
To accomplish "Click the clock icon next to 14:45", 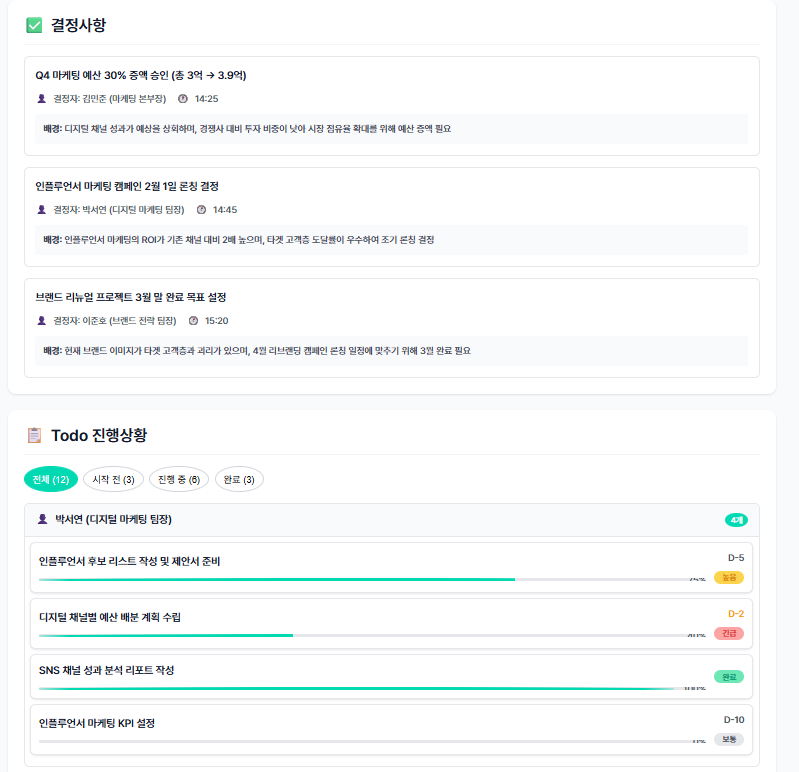I will coord(201,210).
